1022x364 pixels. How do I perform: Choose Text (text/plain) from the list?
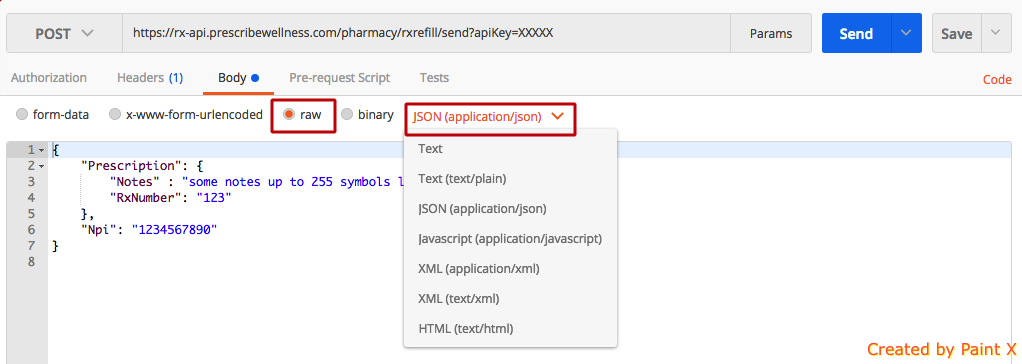tap(462, 179)
